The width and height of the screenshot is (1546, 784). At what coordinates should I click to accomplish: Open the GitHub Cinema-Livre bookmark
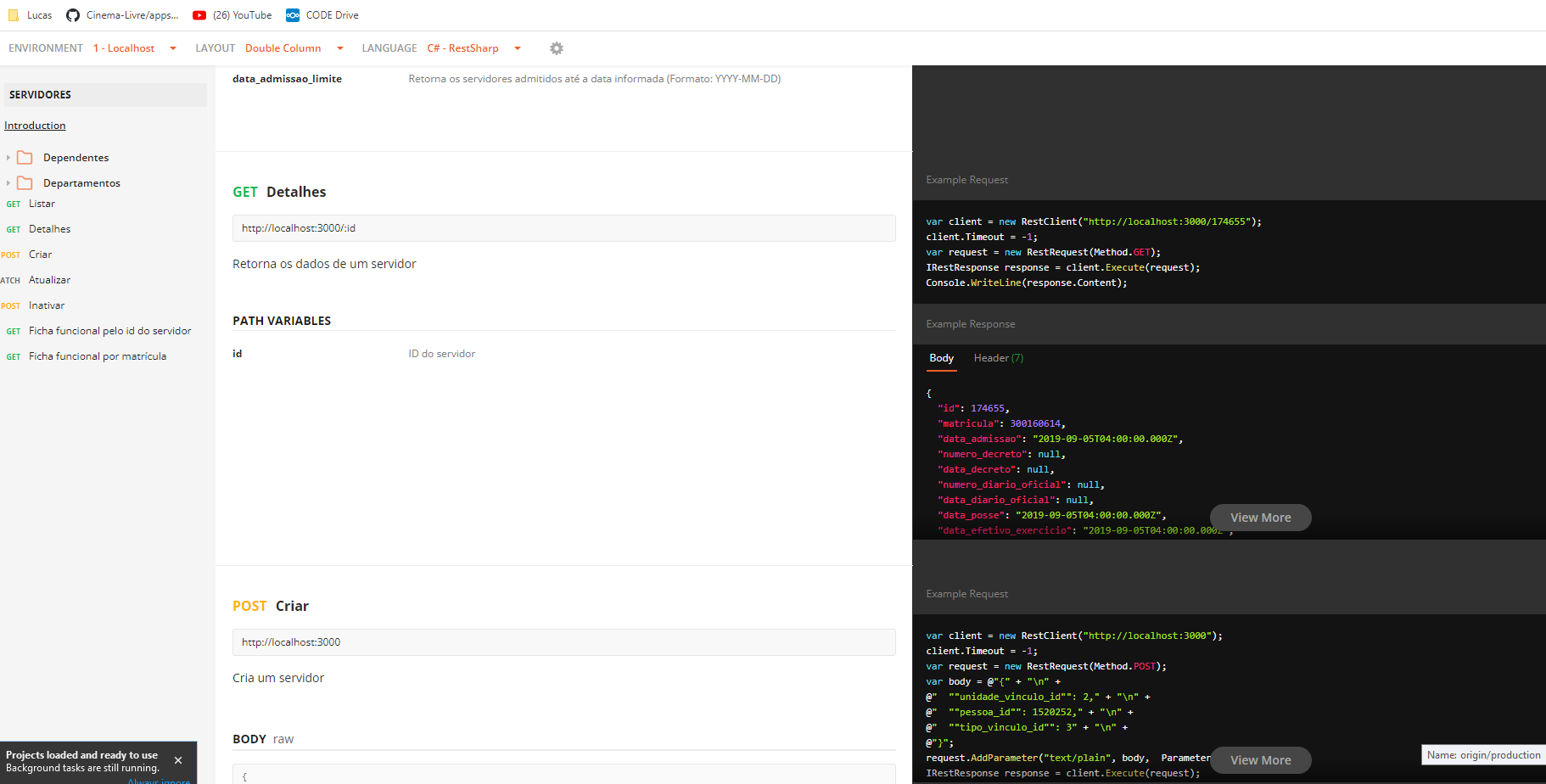coord(122,15)
